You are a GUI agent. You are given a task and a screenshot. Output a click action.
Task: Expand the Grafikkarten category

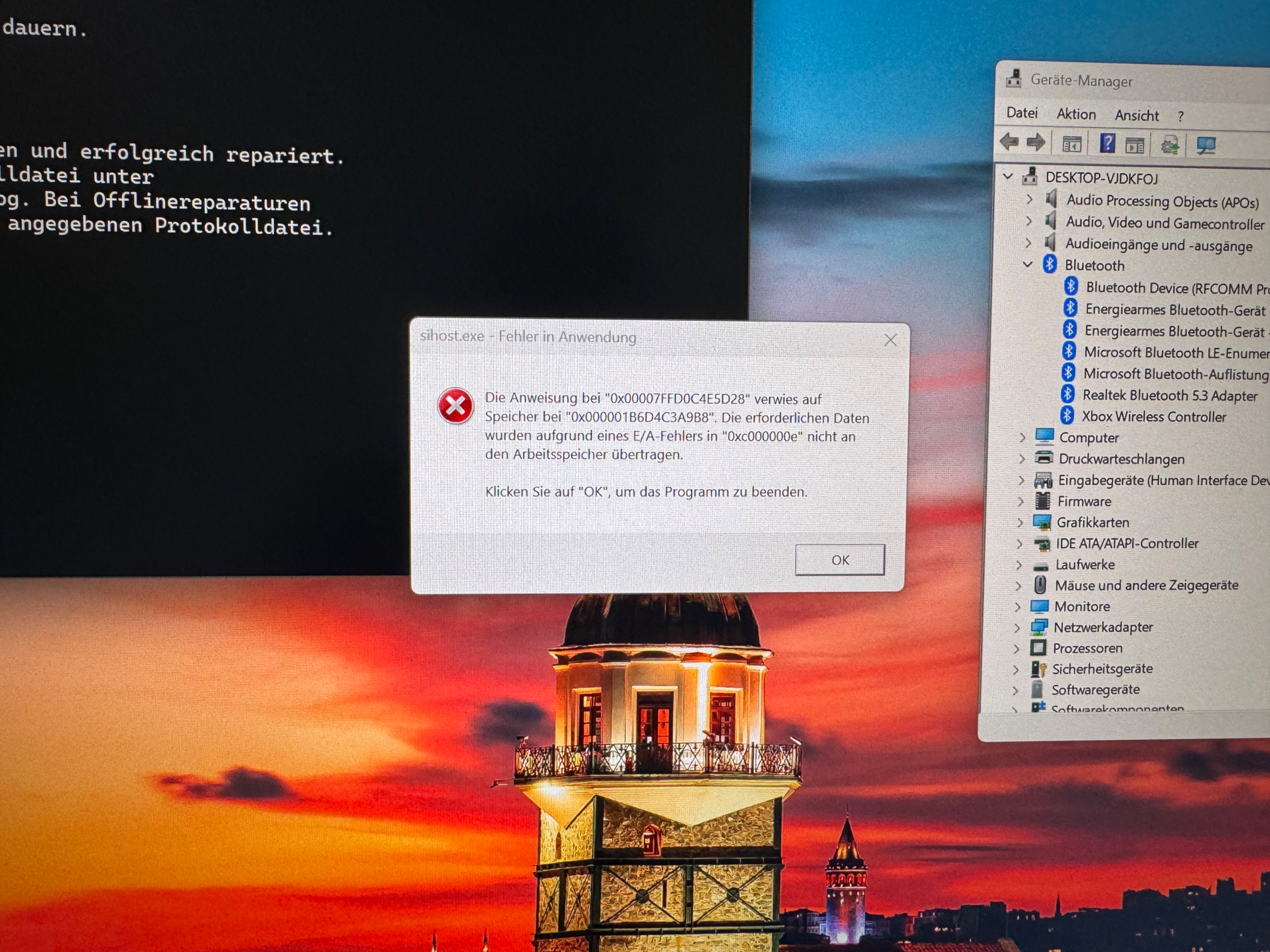click(1020, 522)
